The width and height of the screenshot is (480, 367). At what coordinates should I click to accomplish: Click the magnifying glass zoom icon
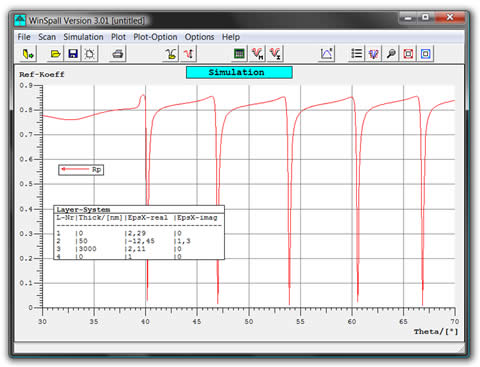pos(391,54)
